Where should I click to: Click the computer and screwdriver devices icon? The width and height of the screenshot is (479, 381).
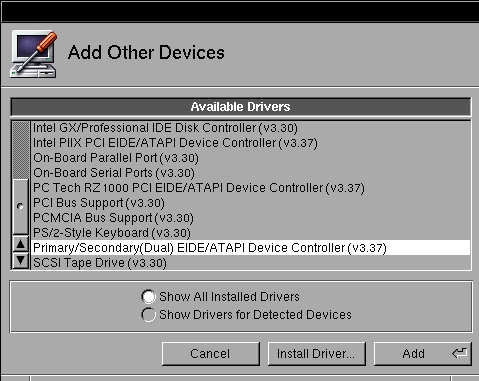pyautogui.click(x=33, y=54)
